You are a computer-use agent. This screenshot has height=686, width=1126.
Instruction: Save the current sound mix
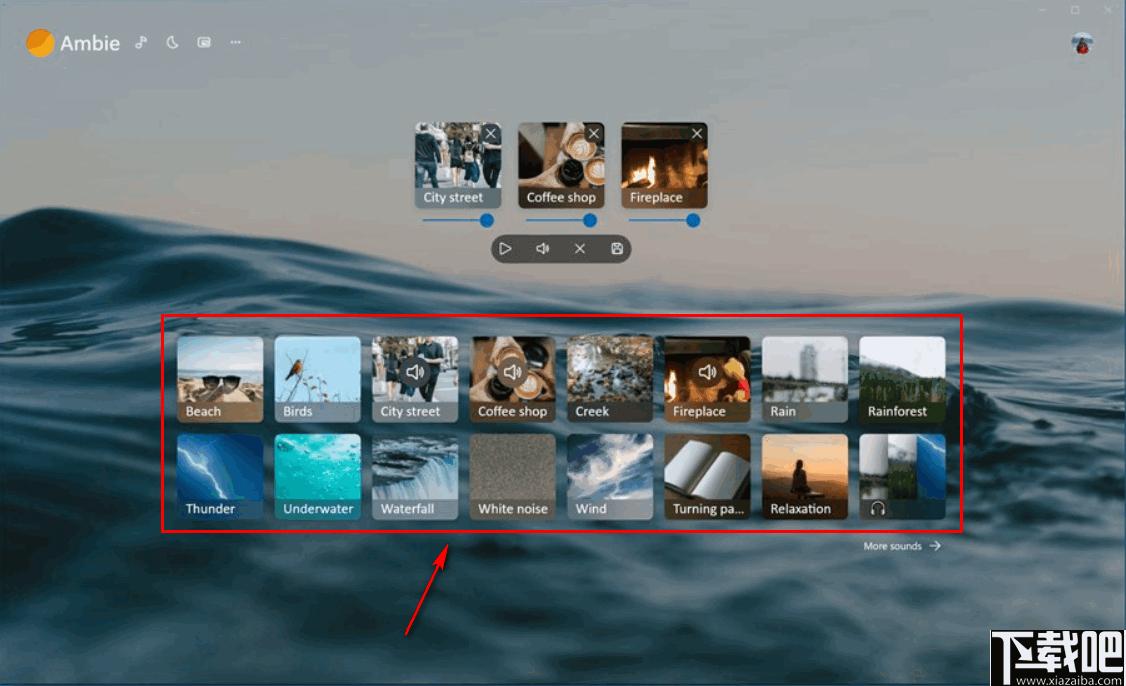(617, 249)
